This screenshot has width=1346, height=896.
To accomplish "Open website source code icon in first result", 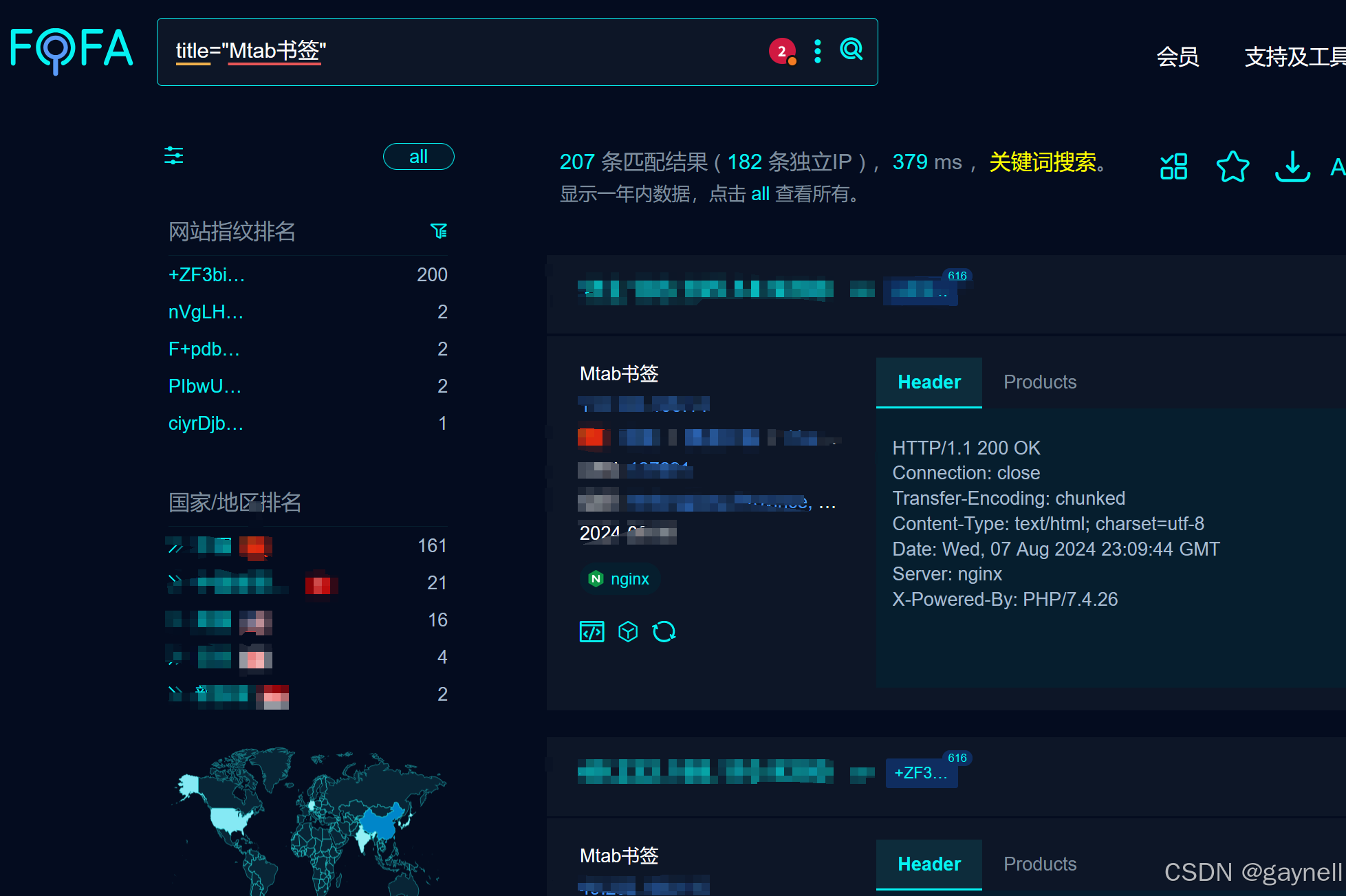I will pyautogui.click(x=591, y=631).
